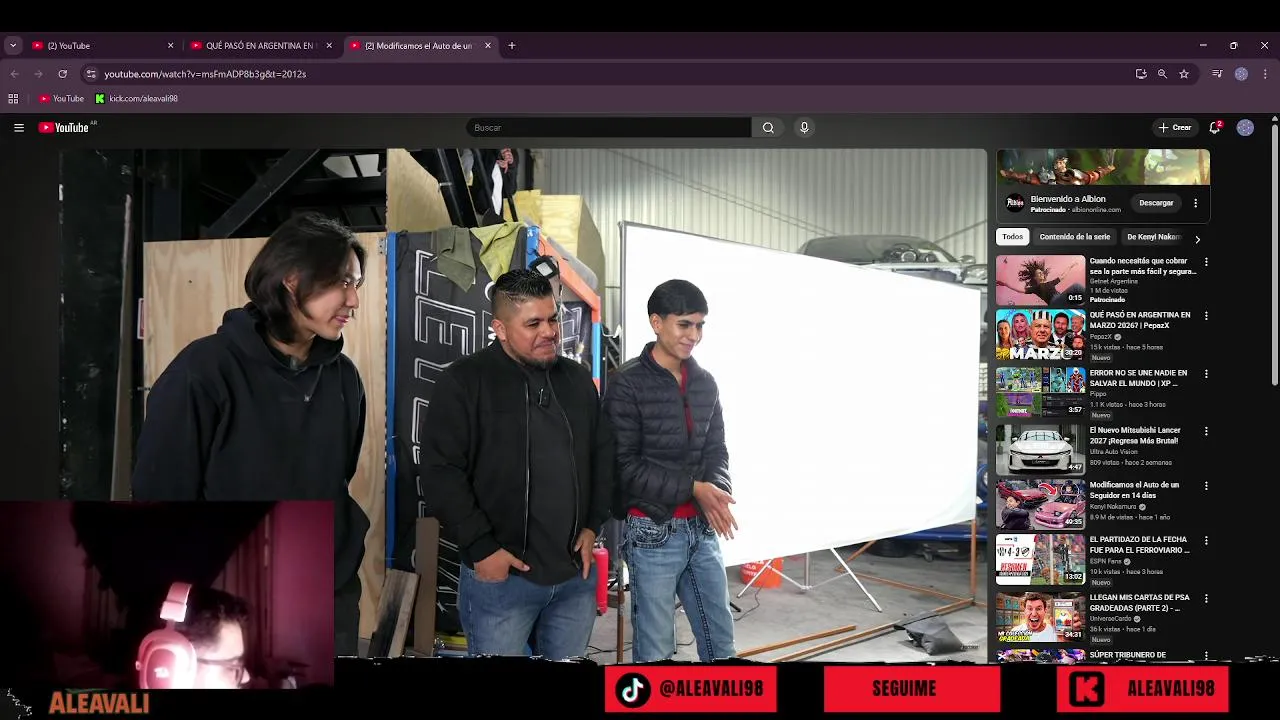The width and height of the screenshot is (1280, 720).
Task: Open 'QUÉ PASÓ EN ARGENTINA EN MARZO' thumbnail
Action: click(x=1040, y=334)
